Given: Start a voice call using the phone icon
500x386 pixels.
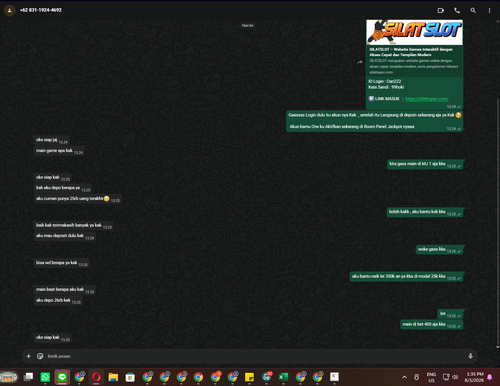Looking at the screenshot, I should [457, 10].
